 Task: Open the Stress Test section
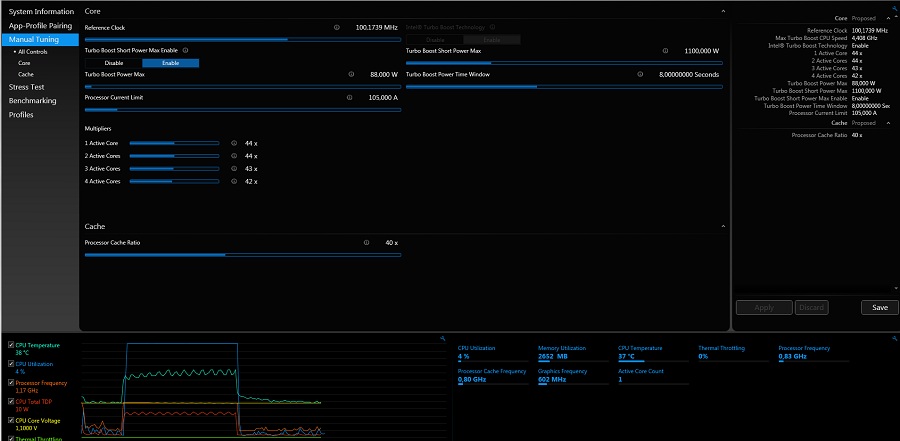click(26, 87)
